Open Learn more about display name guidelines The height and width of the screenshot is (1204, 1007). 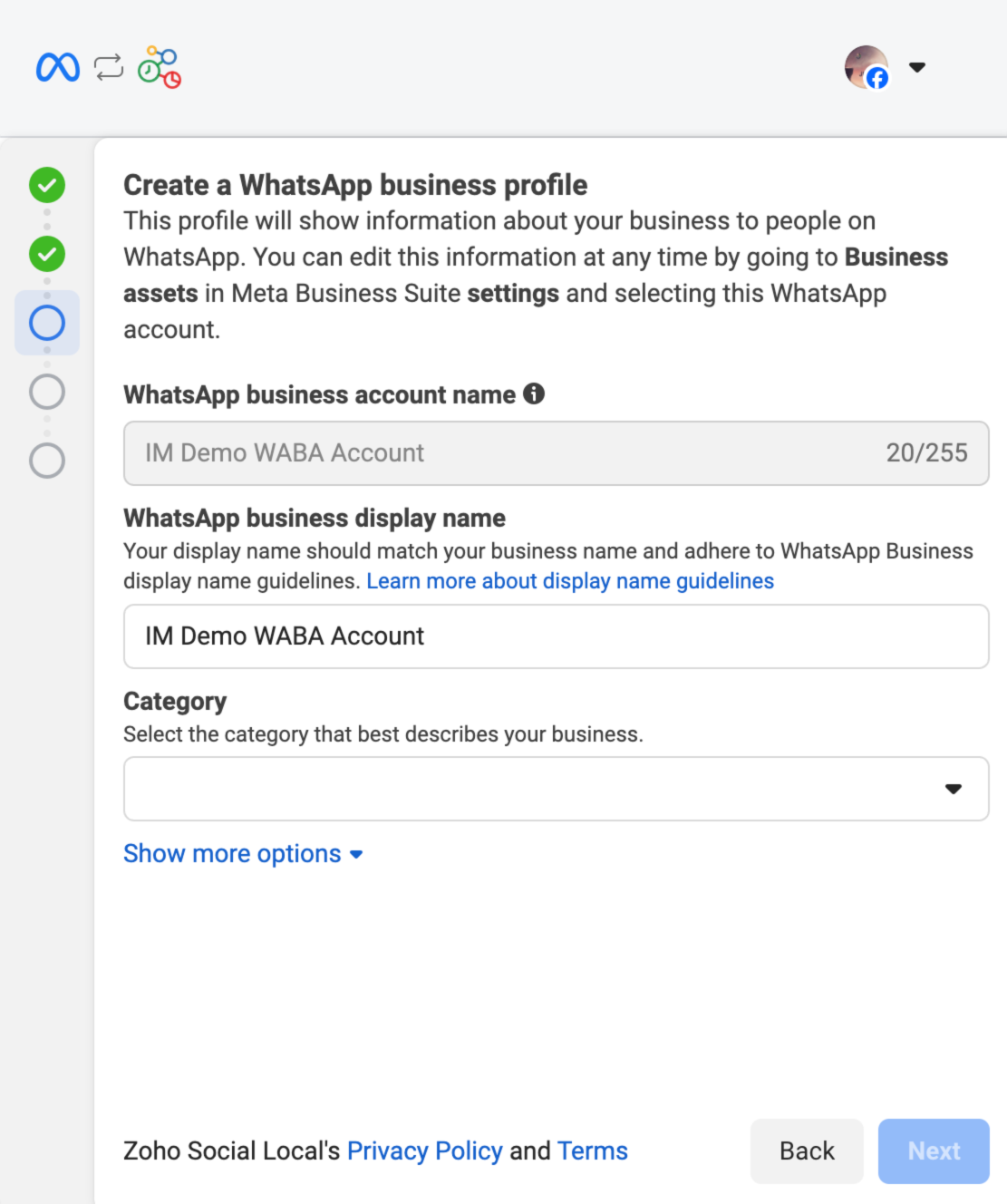(x=570, y=581)
